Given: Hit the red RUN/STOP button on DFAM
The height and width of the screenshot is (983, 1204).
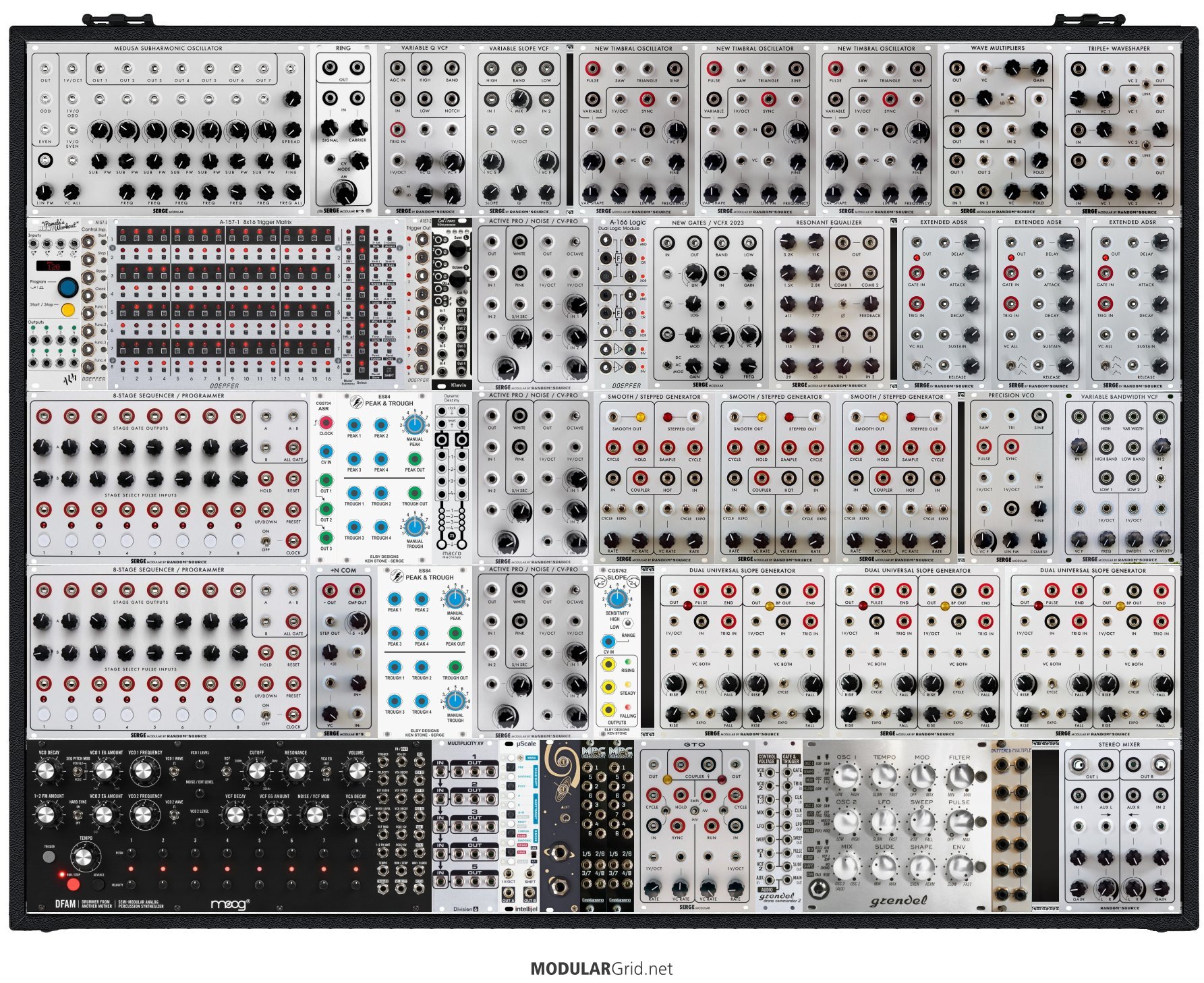Looking at the screenshot, I should [x=73, y=884].
